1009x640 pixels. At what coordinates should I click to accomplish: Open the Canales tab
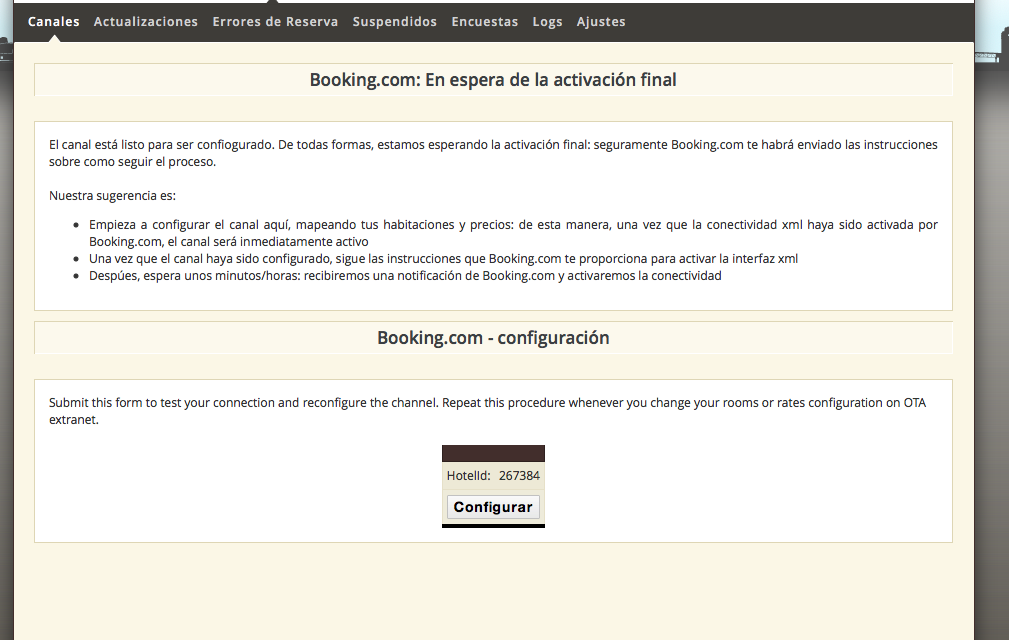tap(53, 21)
